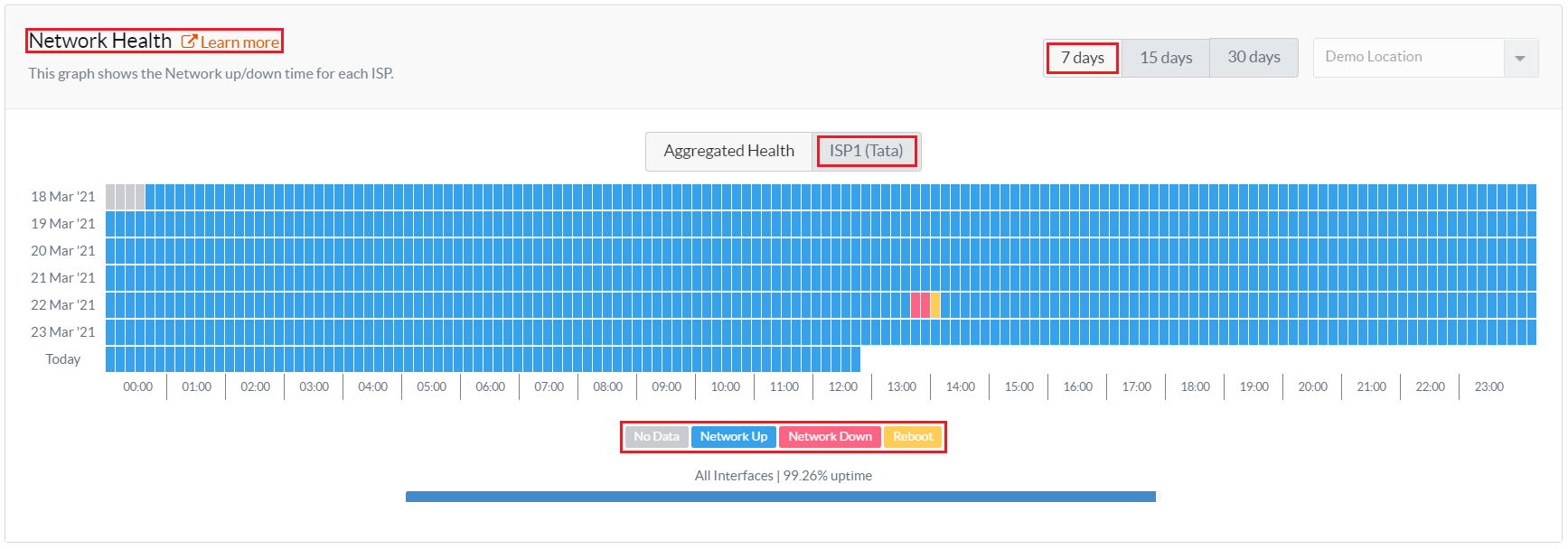1568x549 pixels.
Task: Open the Learn more link
Action: tap(239, 42)
